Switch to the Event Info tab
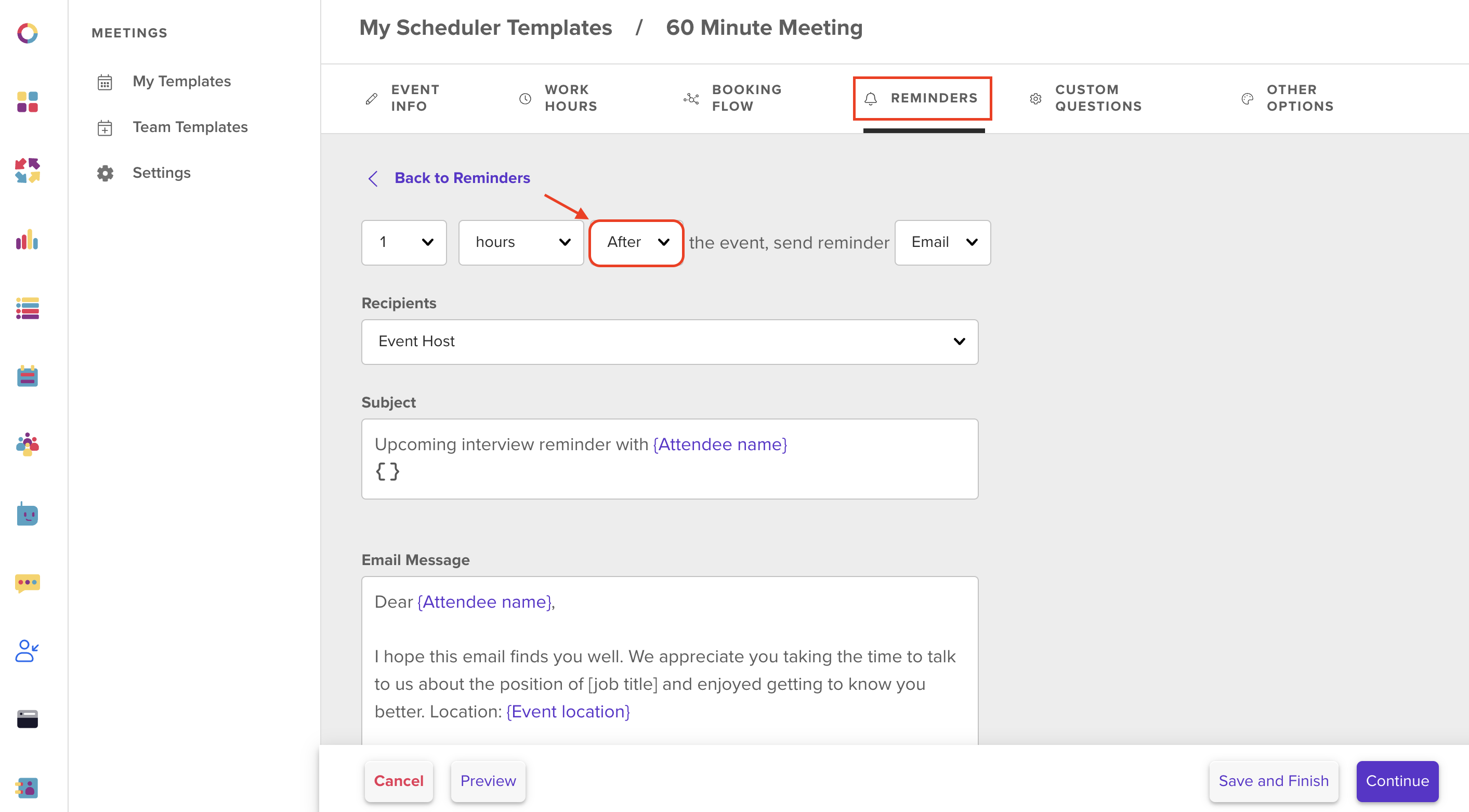1469x812 pixels. click(x=403, y=98)
